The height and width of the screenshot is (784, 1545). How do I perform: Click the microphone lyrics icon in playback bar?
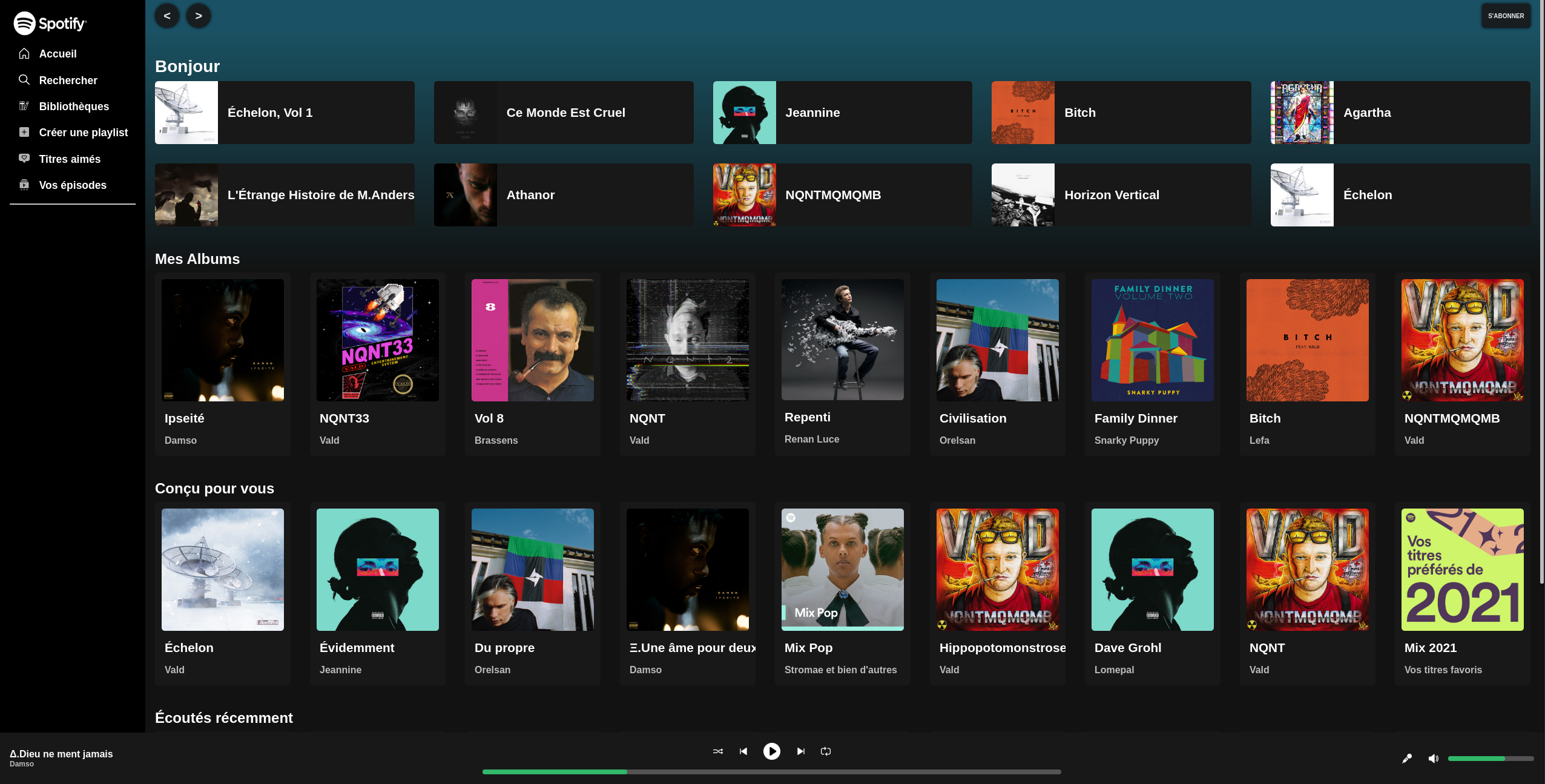[x=1407, y=758]
